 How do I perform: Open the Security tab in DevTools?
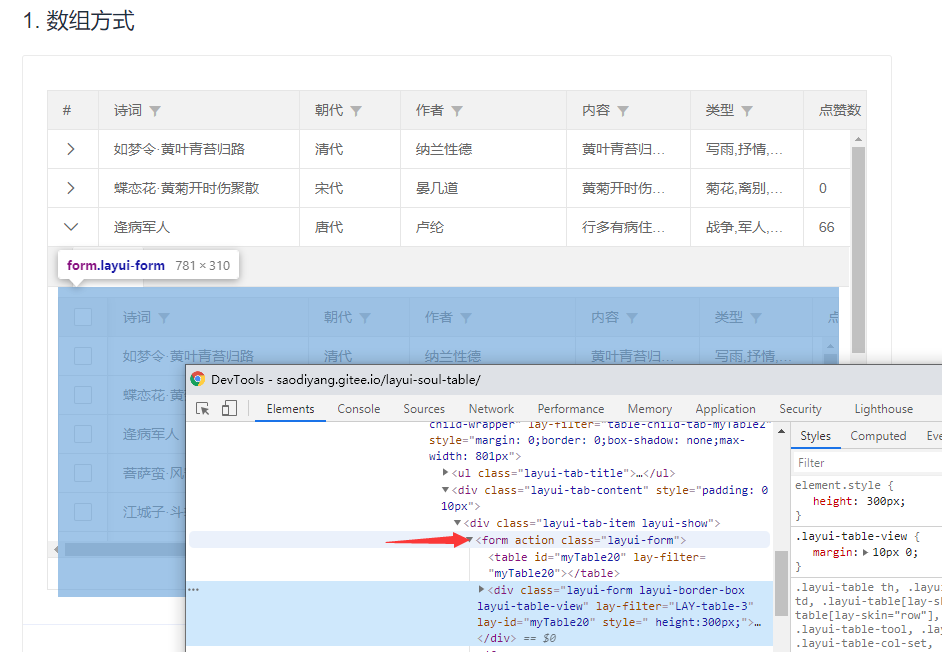pos(800,409)
